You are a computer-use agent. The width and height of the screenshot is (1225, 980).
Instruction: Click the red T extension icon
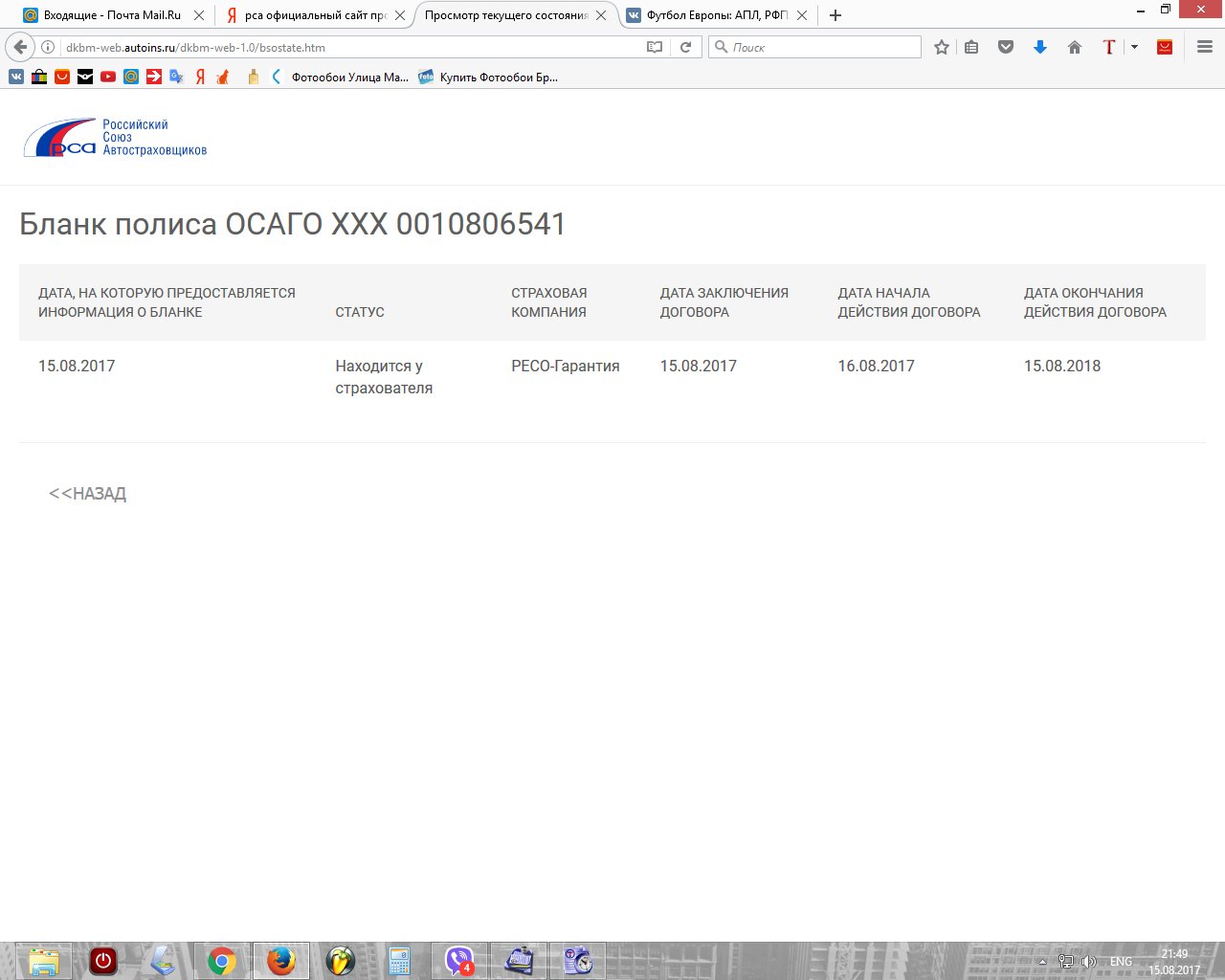(1109, 47)
